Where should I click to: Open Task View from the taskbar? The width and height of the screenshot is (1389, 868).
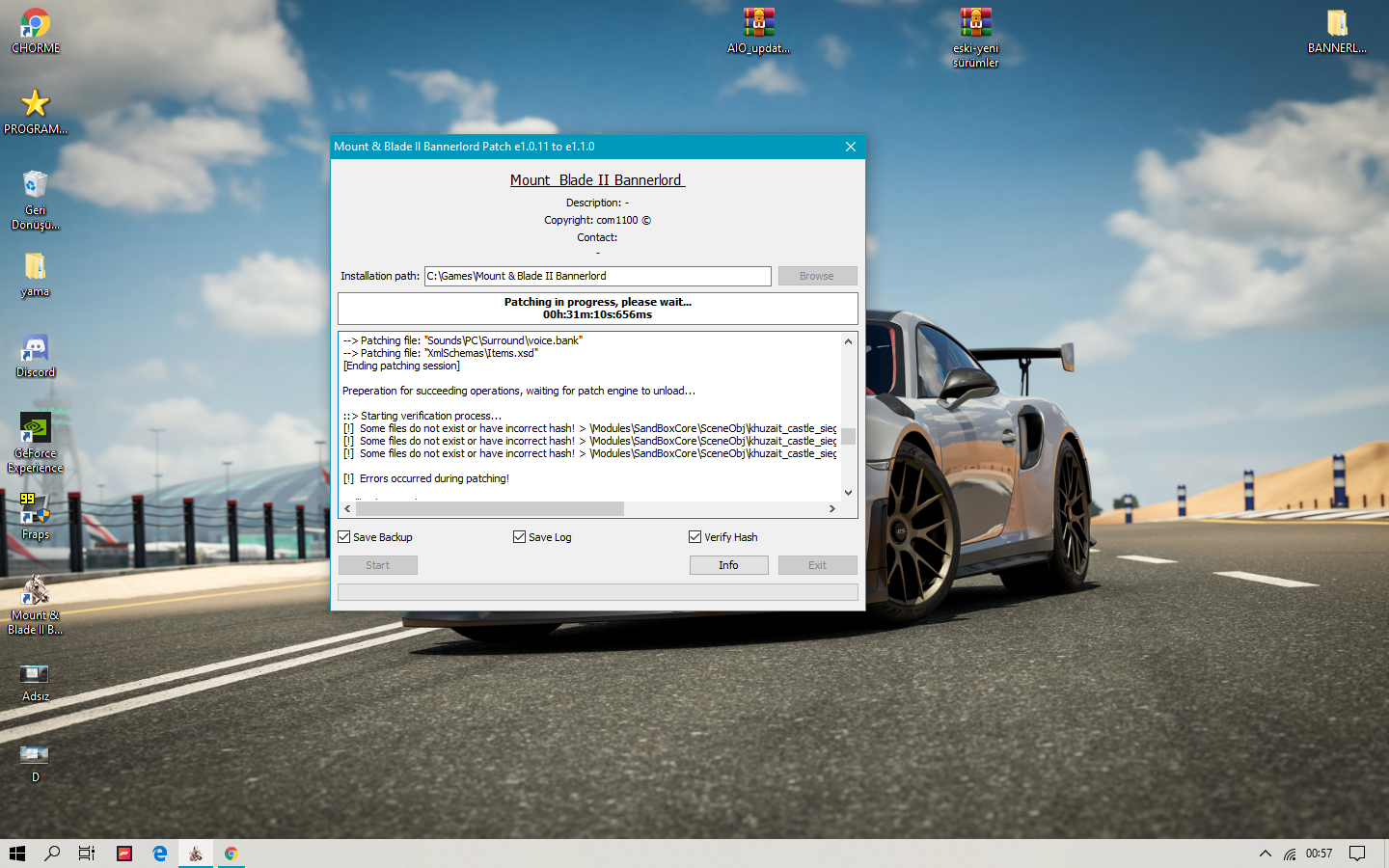pyautogui.click(x=87, y=854)
